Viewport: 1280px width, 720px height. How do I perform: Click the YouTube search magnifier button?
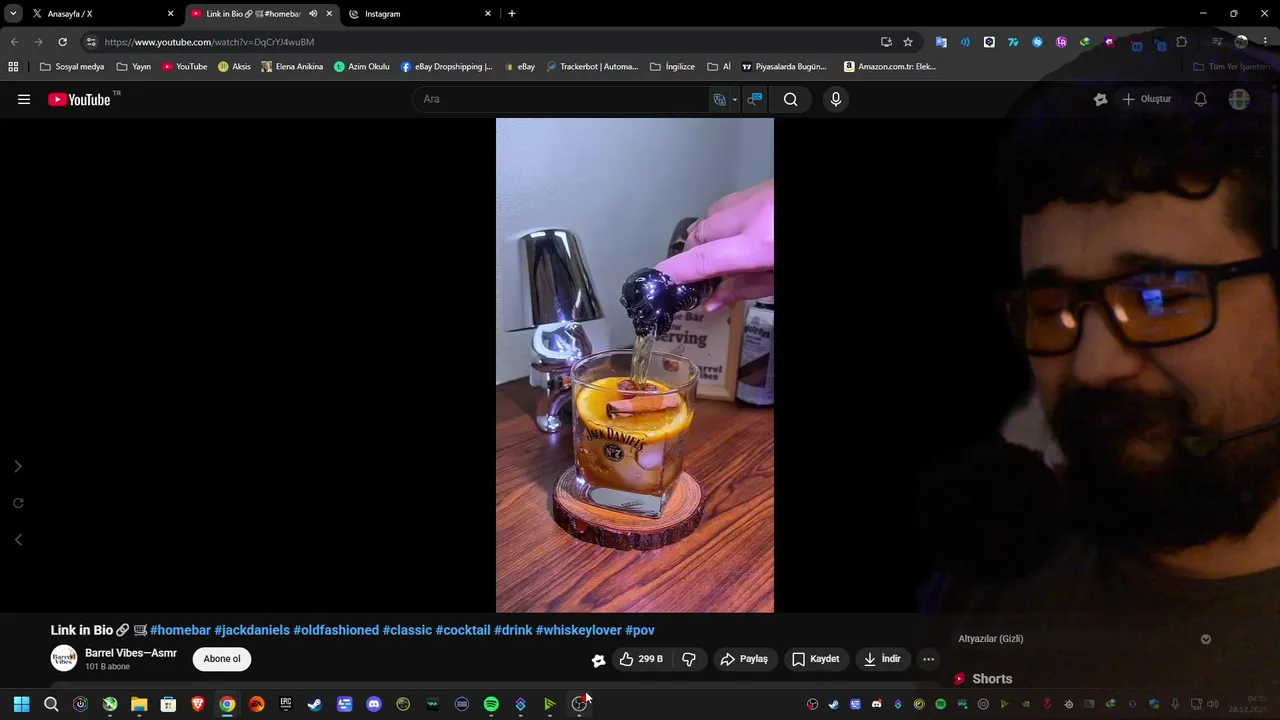(x=791, y=99)
